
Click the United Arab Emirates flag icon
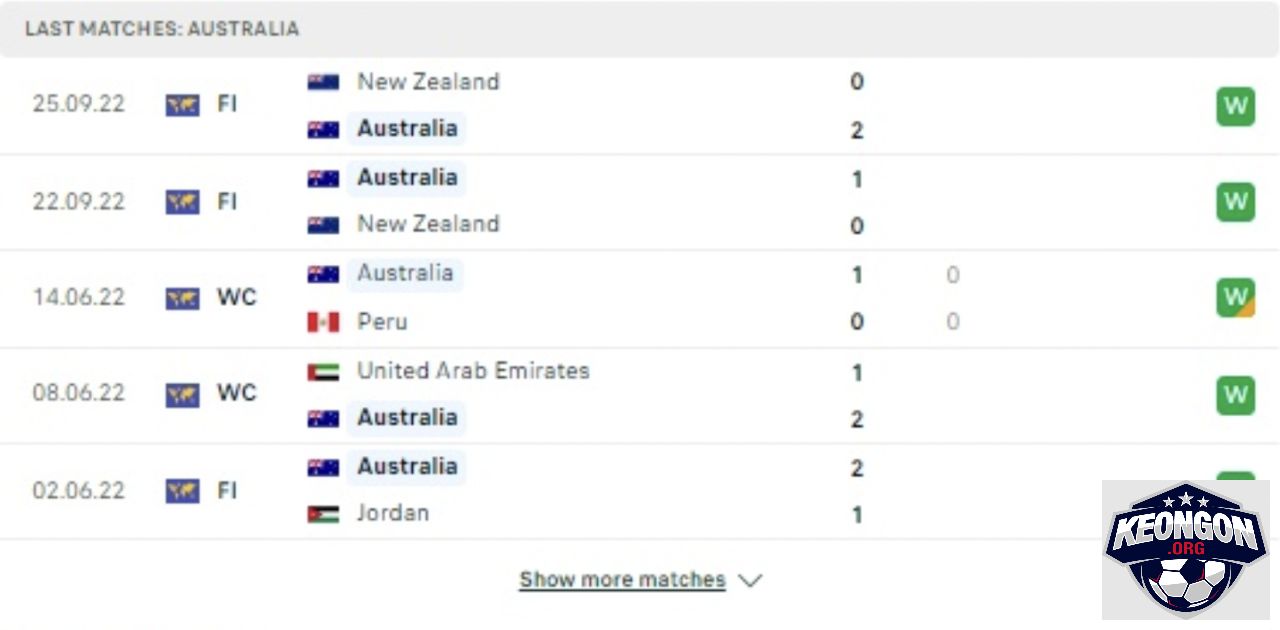[323, 371]
